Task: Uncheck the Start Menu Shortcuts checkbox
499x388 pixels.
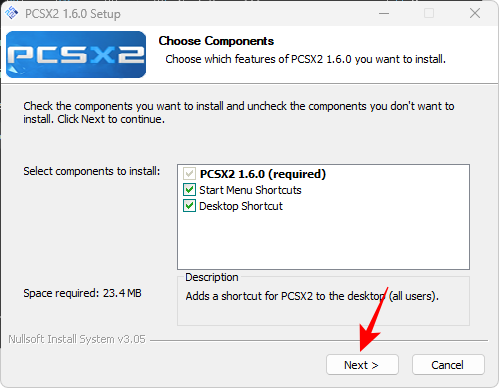Action: point(189,190)
